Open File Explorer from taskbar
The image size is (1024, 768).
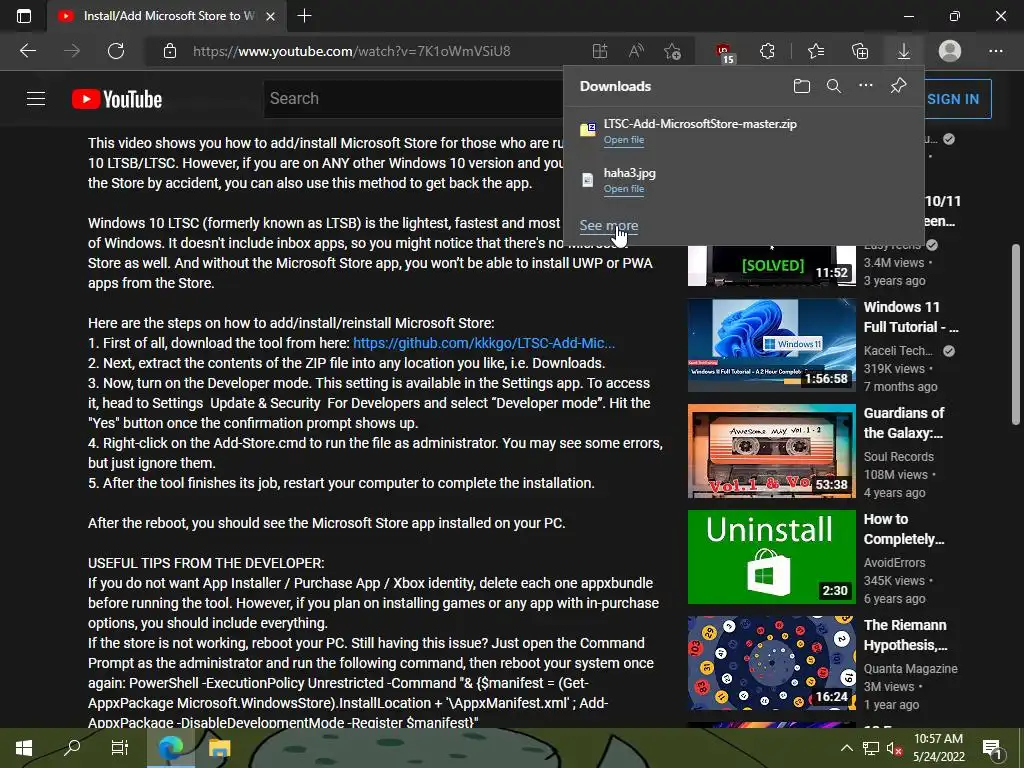(x=219, y=748)
